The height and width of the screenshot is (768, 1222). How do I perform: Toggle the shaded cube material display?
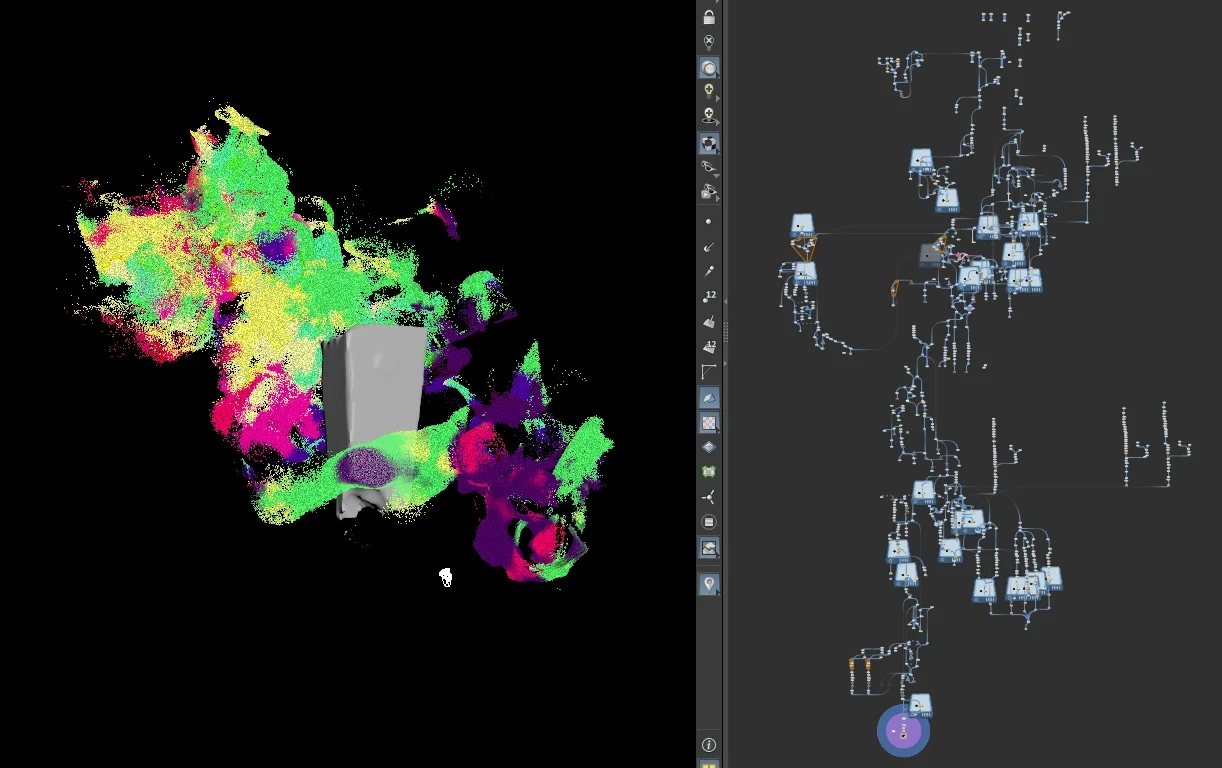coord(708,143)
